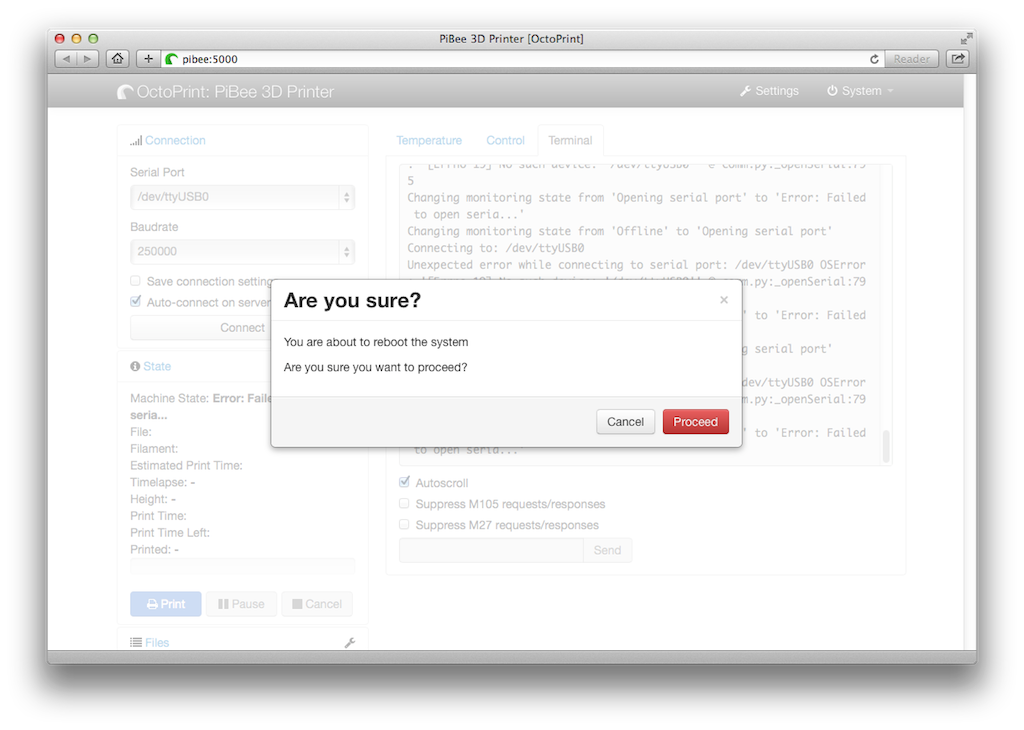Toggle the Autoscroll checkbox
Viewport: 1024px width, 730px height.
click(404, 483)
